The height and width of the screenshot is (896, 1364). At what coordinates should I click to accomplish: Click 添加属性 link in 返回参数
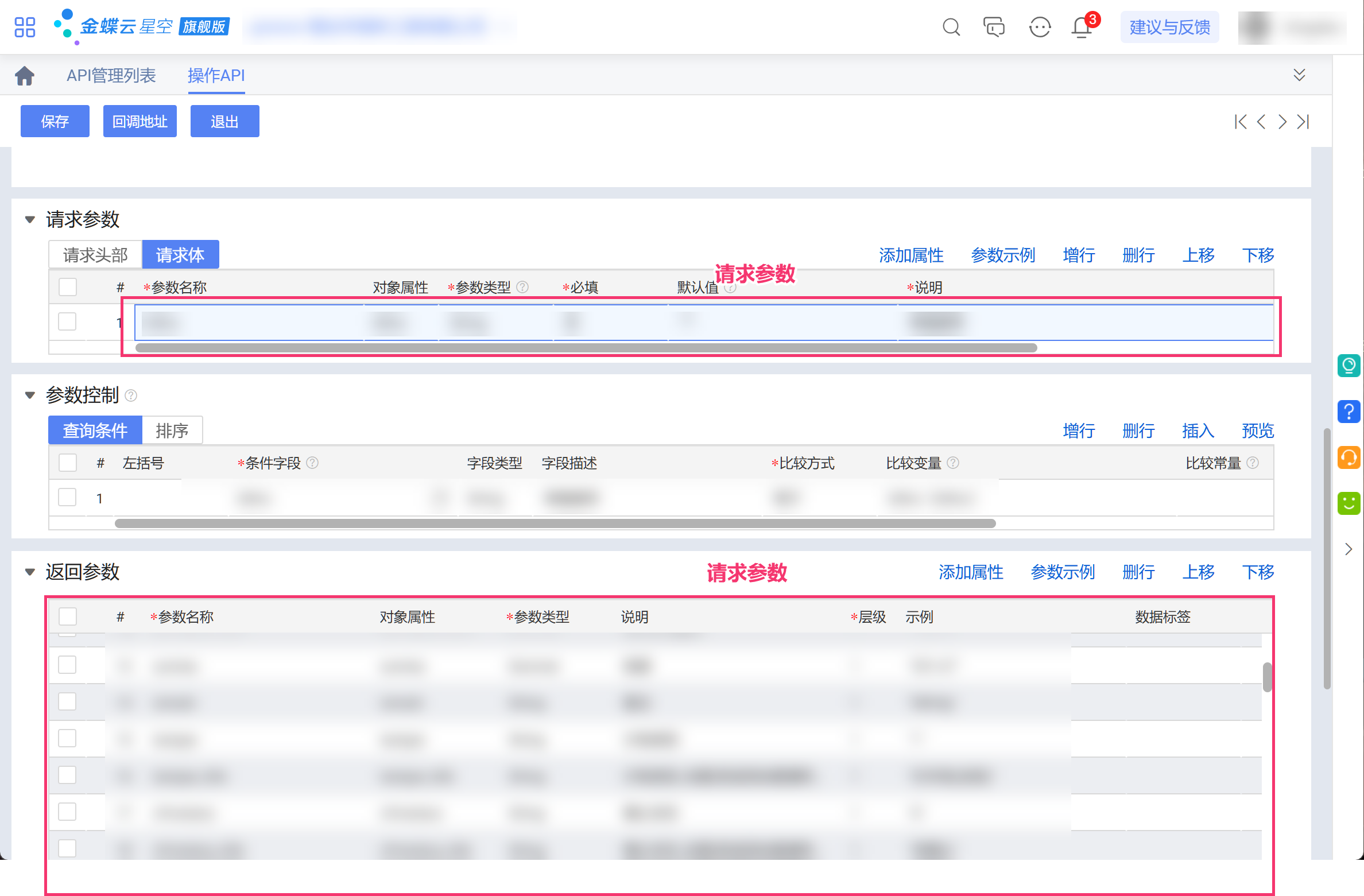971,572
